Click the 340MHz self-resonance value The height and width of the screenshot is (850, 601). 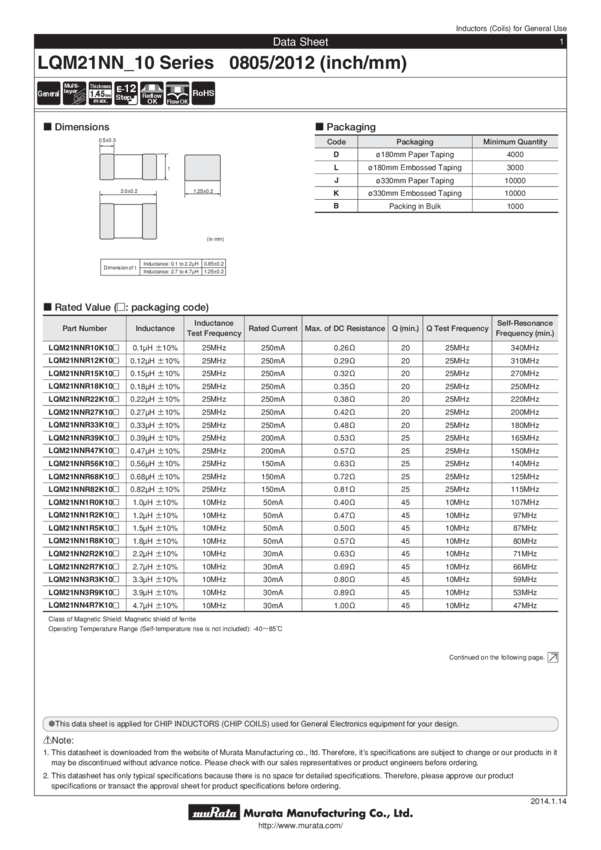pyautogui.click(x=525, y=347)
